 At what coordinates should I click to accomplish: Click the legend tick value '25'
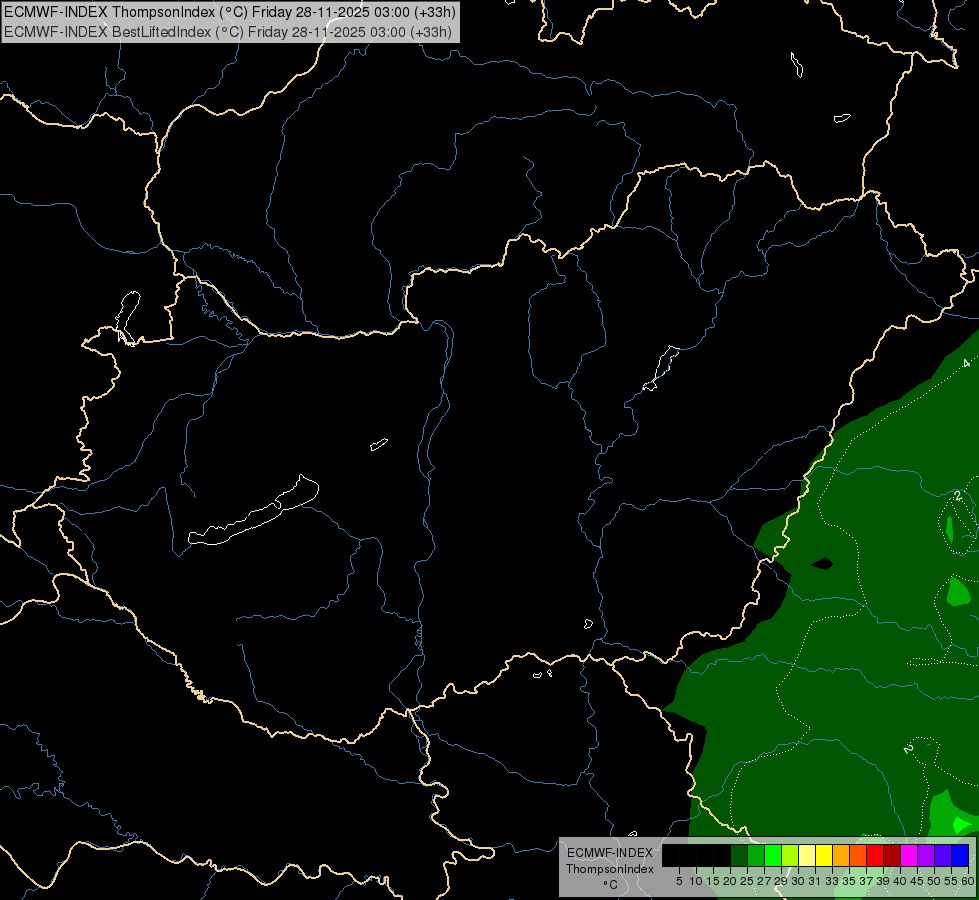click(747, 881)
